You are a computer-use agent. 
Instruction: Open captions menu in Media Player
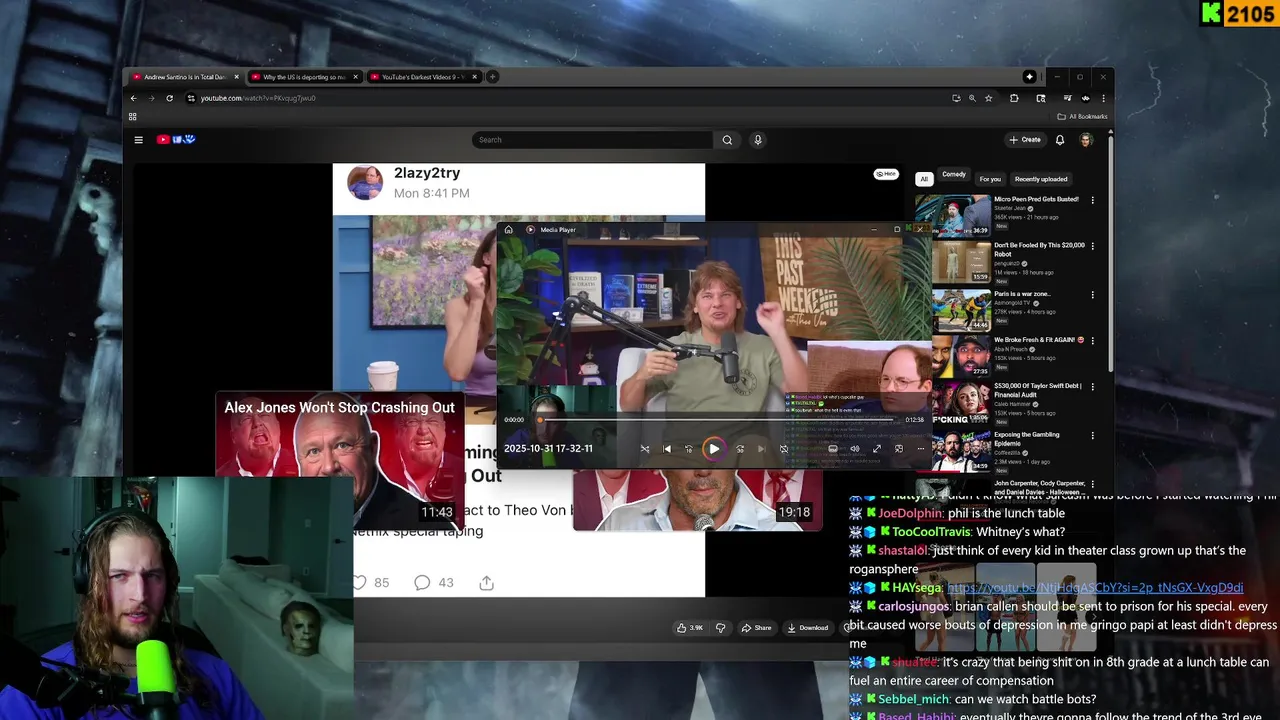(x=832, y=449)
